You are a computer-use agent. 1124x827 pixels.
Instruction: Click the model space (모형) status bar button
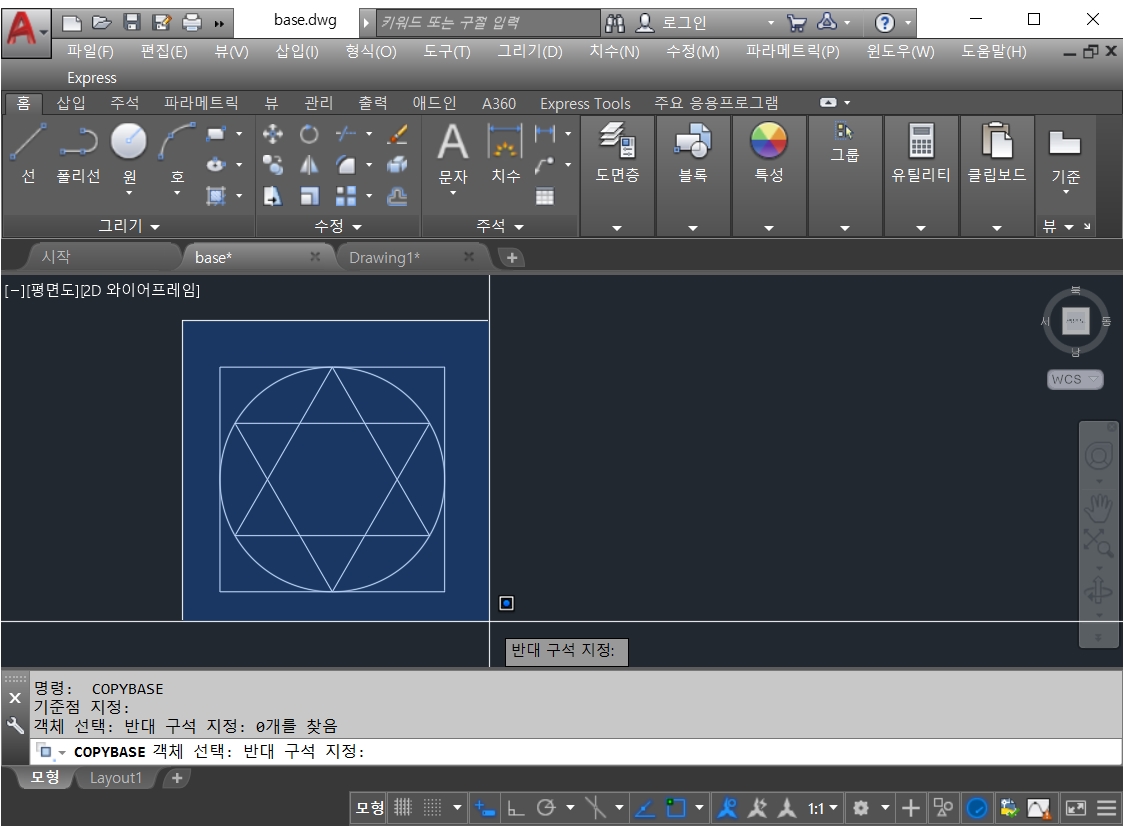click(x=370, y=808)
